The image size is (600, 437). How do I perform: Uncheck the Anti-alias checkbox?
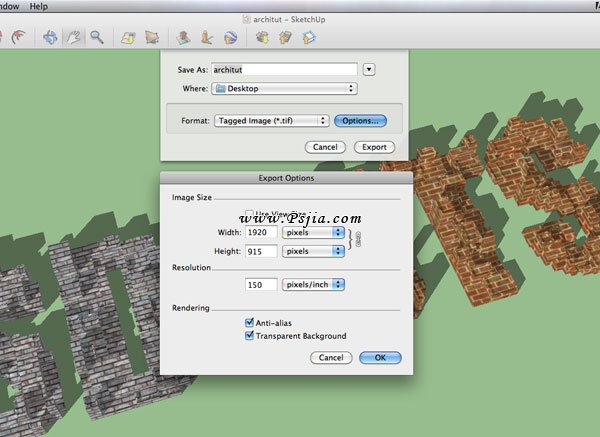pos(249,323)
